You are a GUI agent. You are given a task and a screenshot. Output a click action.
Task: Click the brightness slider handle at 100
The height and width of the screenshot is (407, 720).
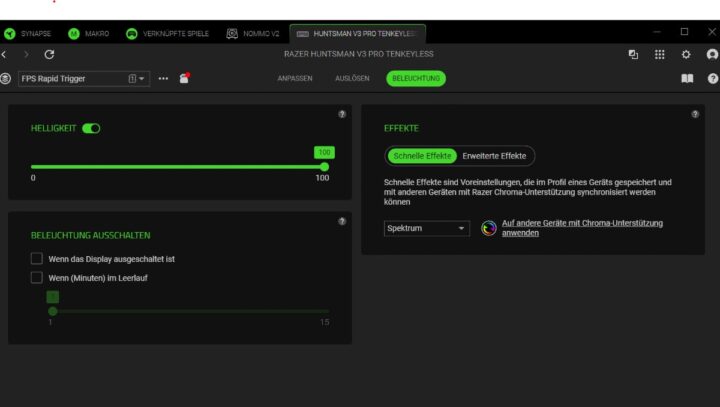coord(324,166)
